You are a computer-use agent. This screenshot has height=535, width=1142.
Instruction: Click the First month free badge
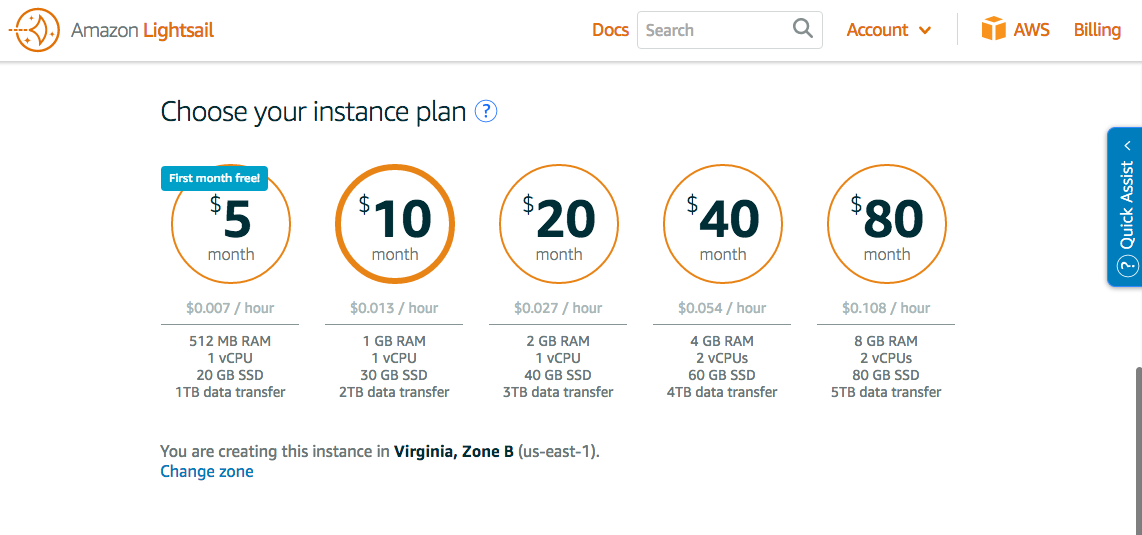(214, 178)
